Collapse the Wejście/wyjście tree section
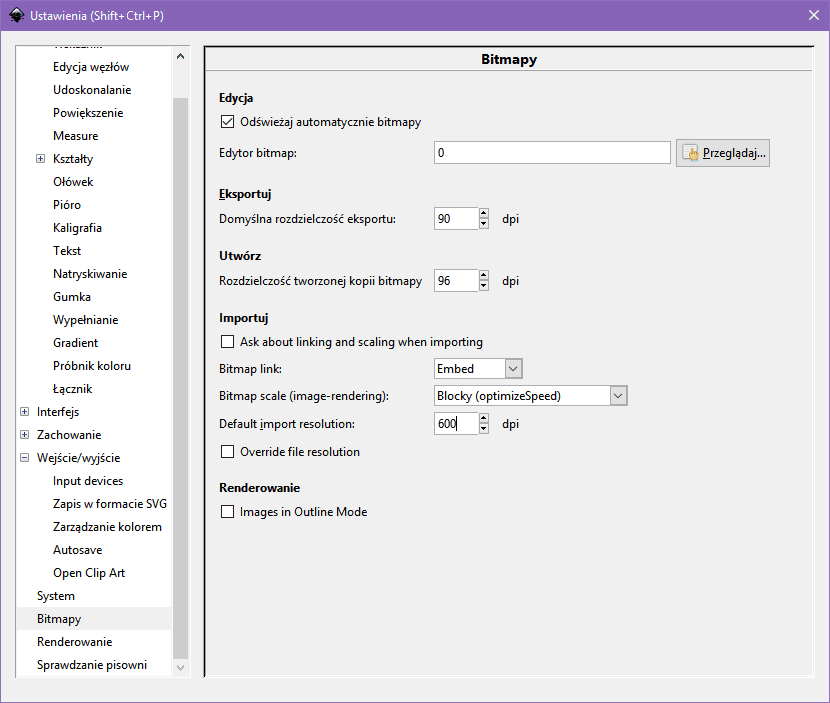Screen dimensions: 830x703 24,458
